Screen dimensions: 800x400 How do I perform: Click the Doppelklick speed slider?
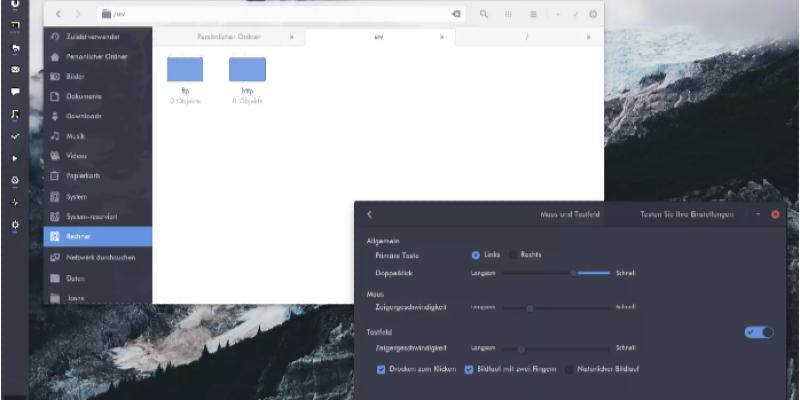coord(573,272)
